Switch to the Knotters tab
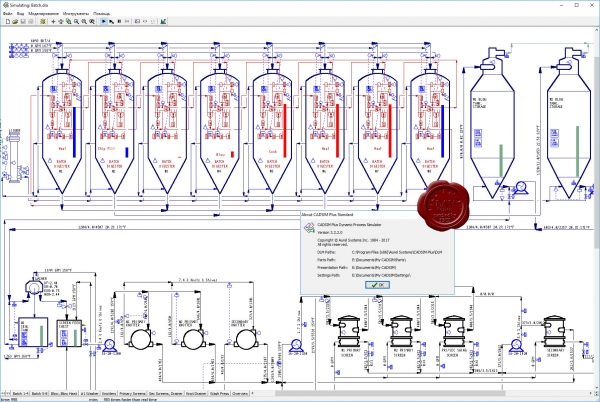 pos(109,394)
